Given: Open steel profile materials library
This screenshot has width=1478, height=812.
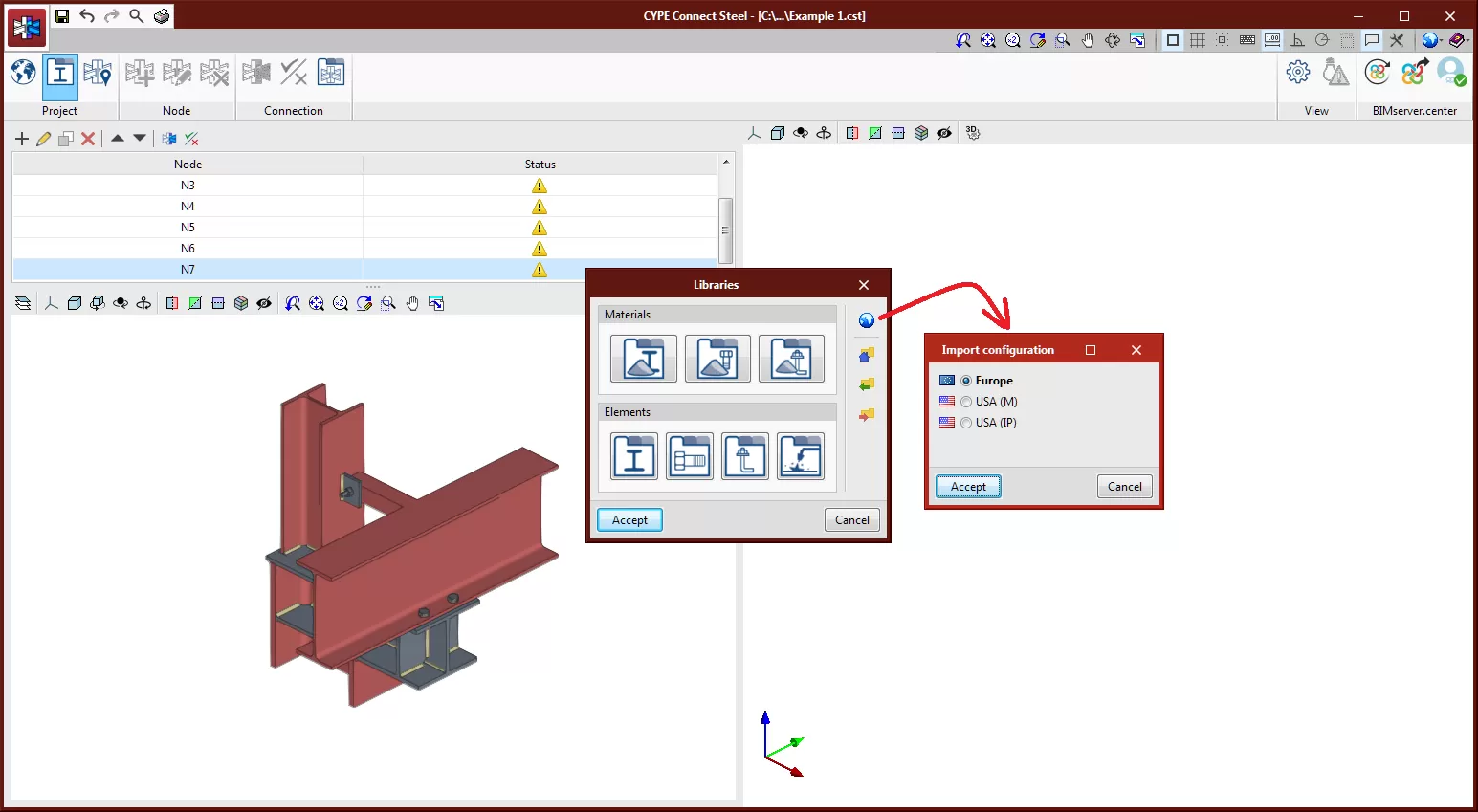Looking at the screenshot, I should pyautogui.click(x=644, y=359).
